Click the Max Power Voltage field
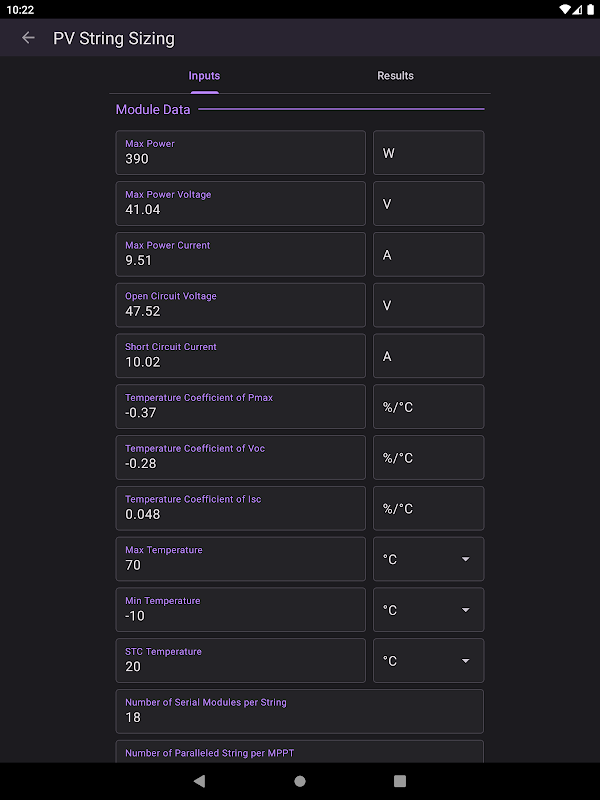 (x=240, y=203)
